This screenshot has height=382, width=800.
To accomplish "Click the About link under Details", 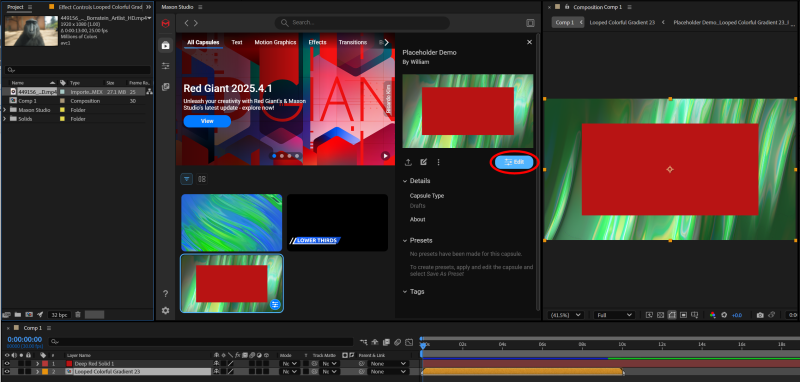I will (417, 219).
